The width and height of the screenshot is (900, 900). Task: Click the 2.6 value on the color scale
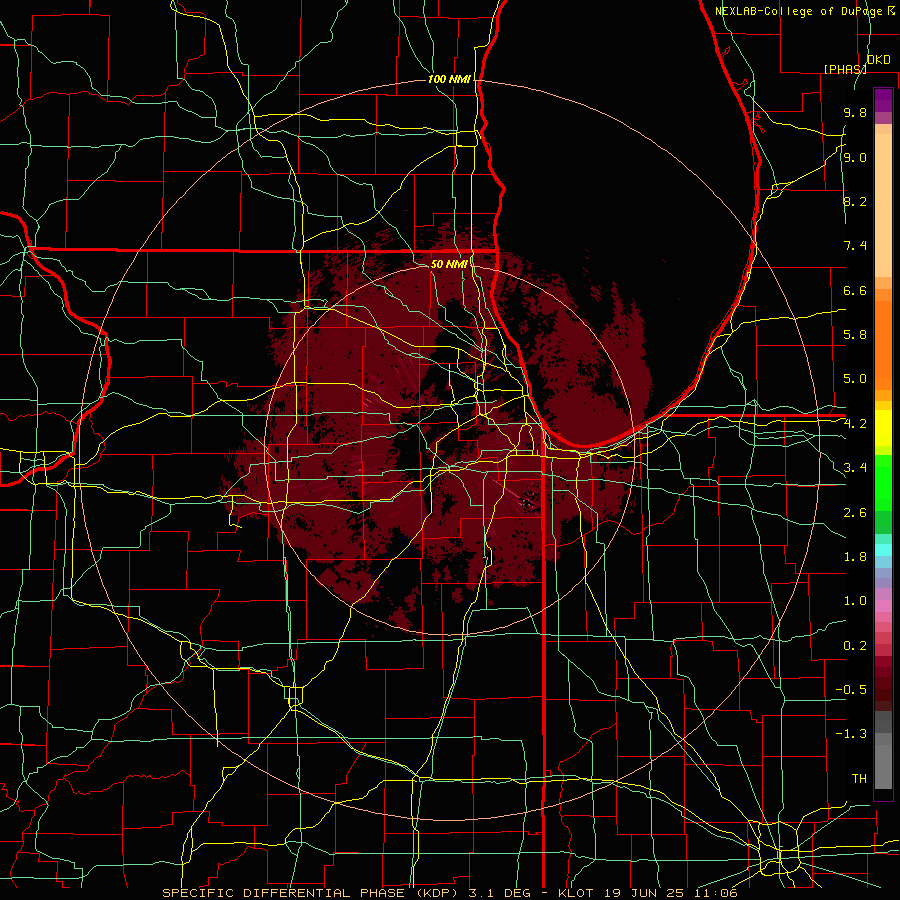tap(855, 513)
